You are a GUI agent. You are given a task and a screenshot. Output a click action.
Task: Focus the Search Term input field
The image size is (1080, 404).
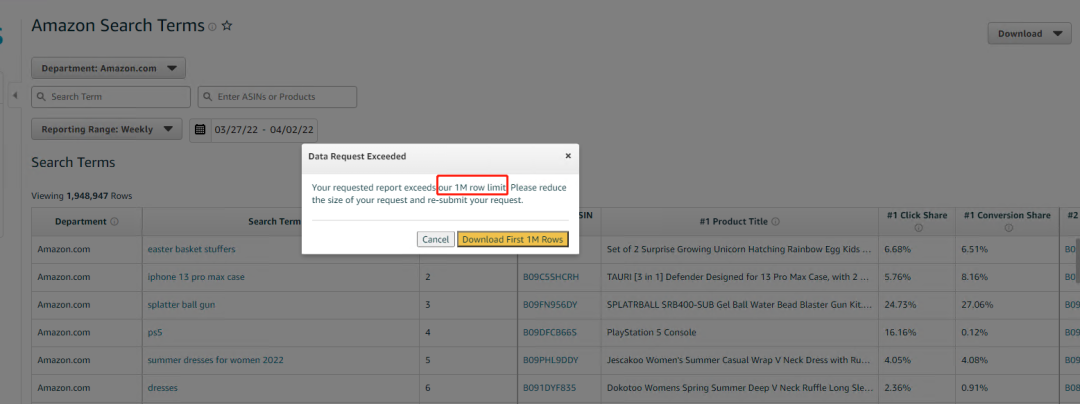point(111,97)
